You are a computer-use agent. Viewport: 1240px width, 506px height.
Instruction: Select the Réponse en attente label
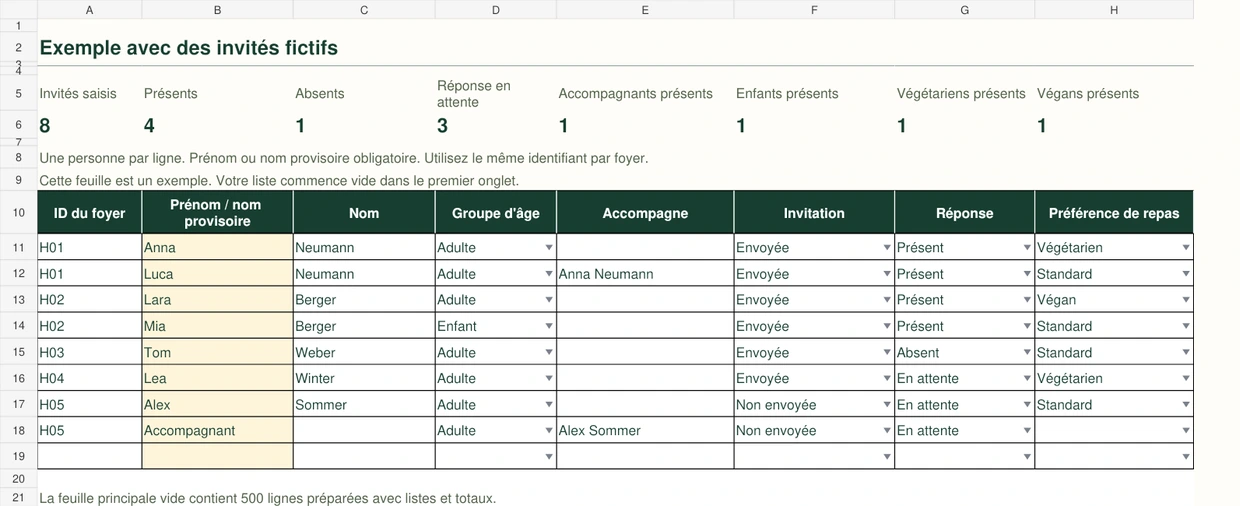coord(474,94)
